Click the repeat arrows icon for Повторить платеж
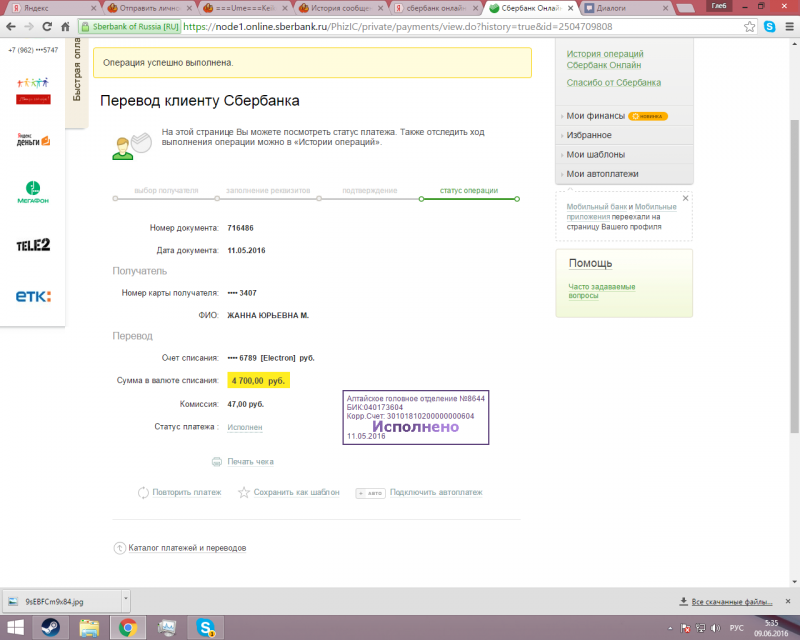Screen dimensions: 800x640 click(x=143, y=493)
